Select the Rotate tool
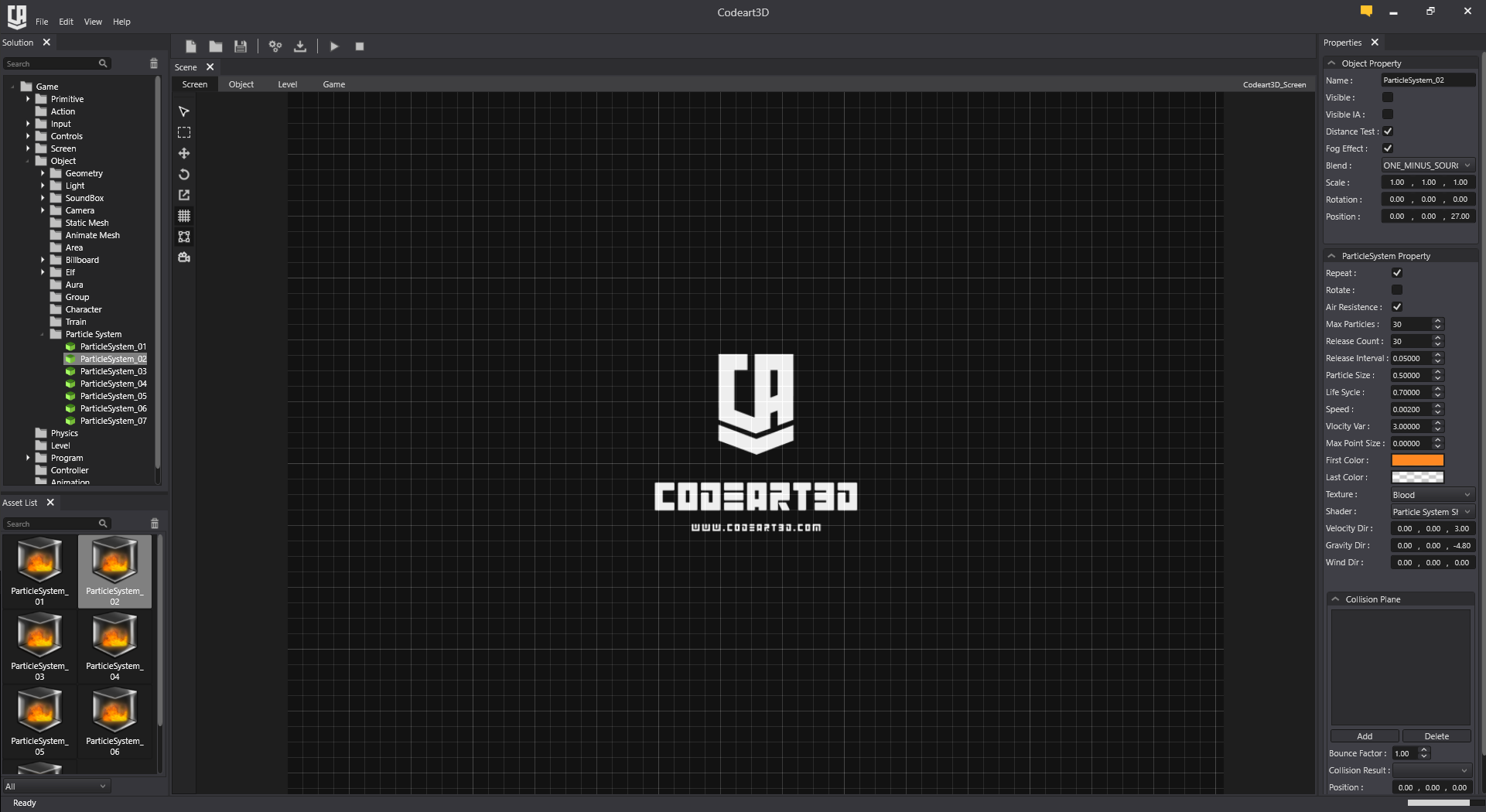 point(184,174)
